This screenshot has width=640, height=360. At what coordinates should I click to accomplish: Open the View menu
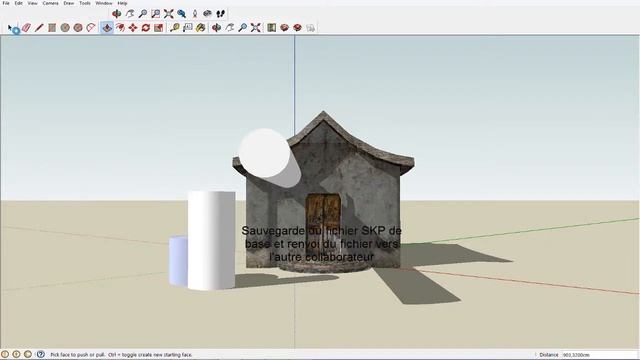coord(32,3)
